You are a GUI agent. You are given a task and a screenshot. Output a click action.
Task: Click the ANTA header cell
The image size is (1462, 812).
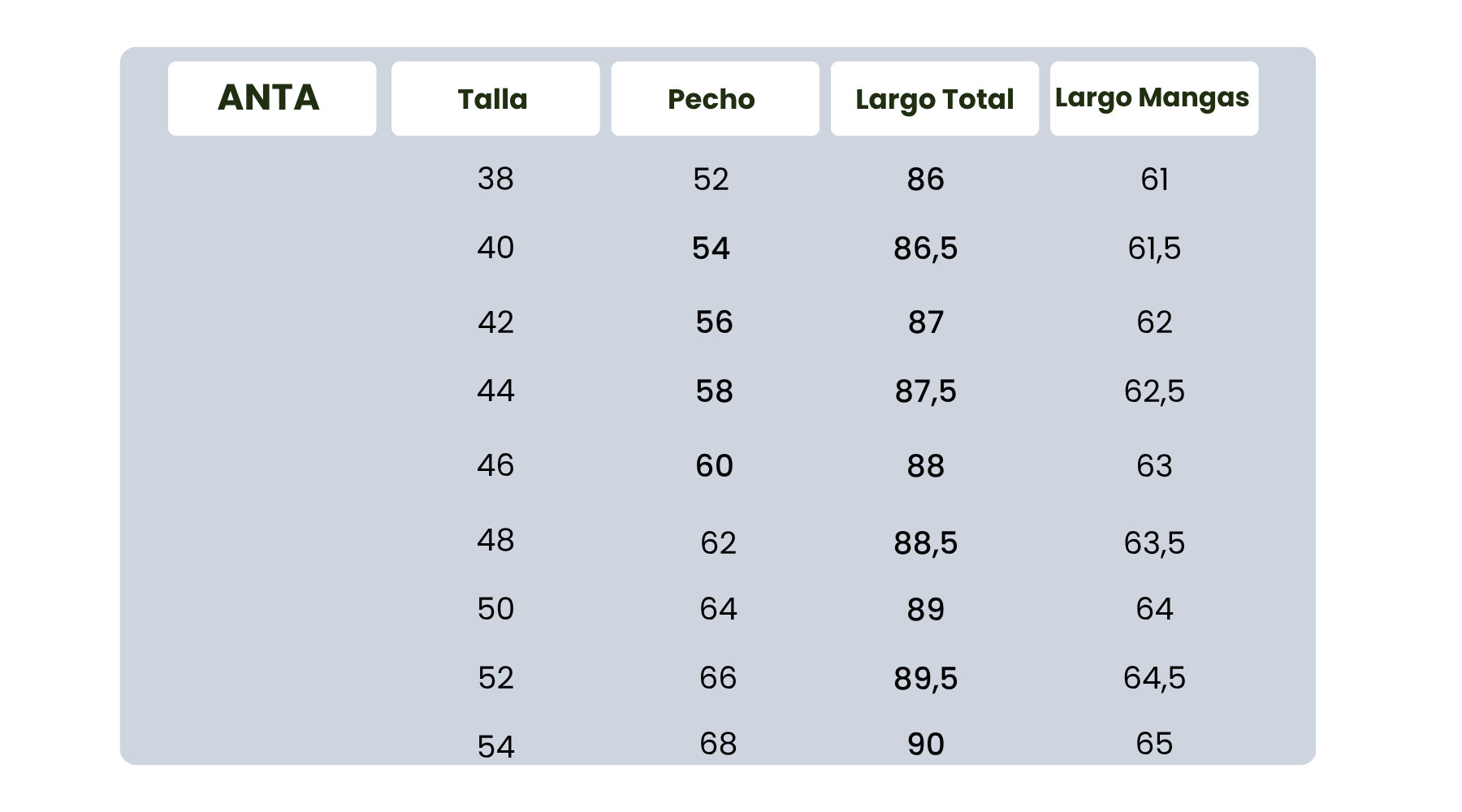(271, 98)
